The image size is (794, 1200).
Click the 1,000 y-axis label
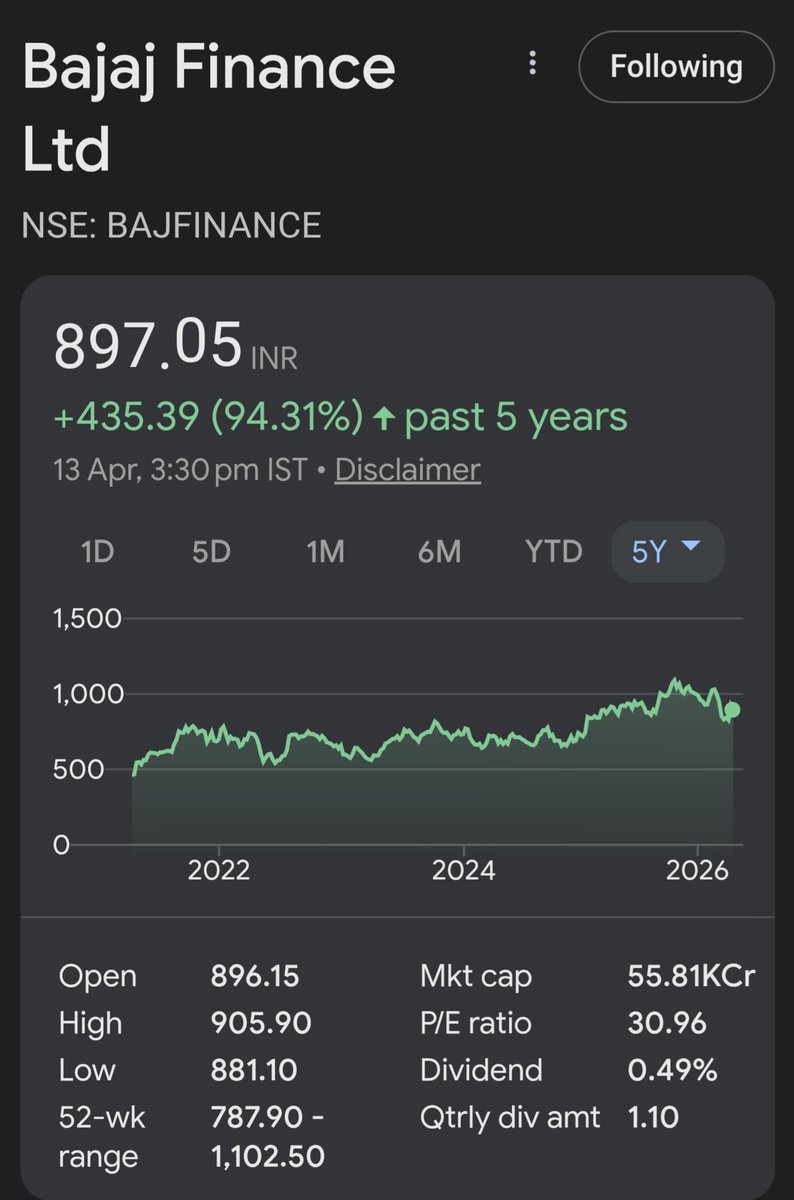click(x=86, y=694)
